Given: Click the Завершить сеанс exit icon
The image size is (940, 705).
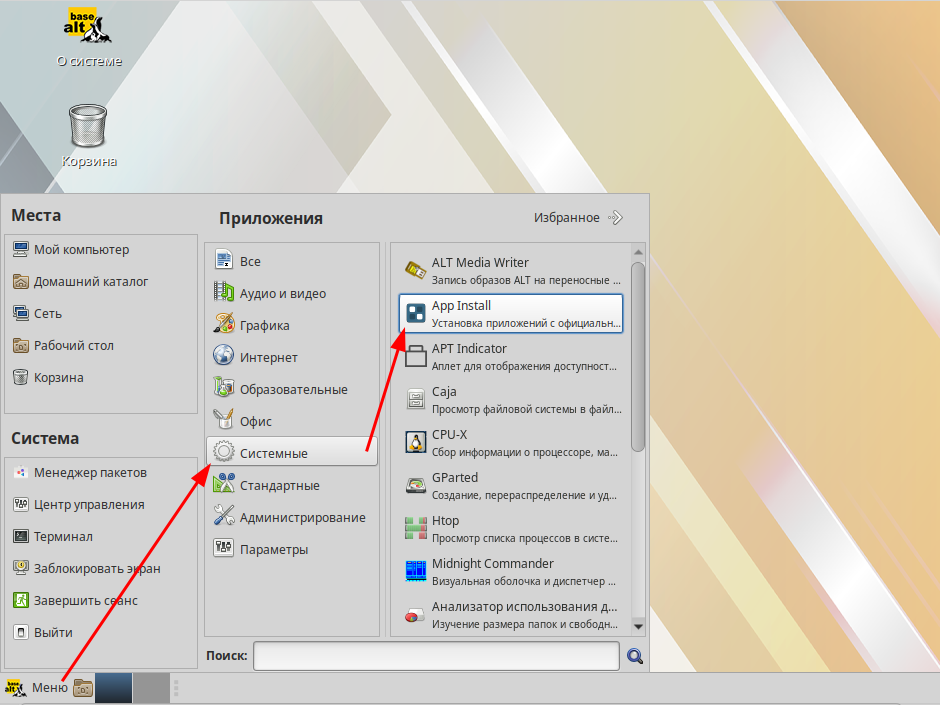Looking at the screenshot, I should tap(21, 600).
